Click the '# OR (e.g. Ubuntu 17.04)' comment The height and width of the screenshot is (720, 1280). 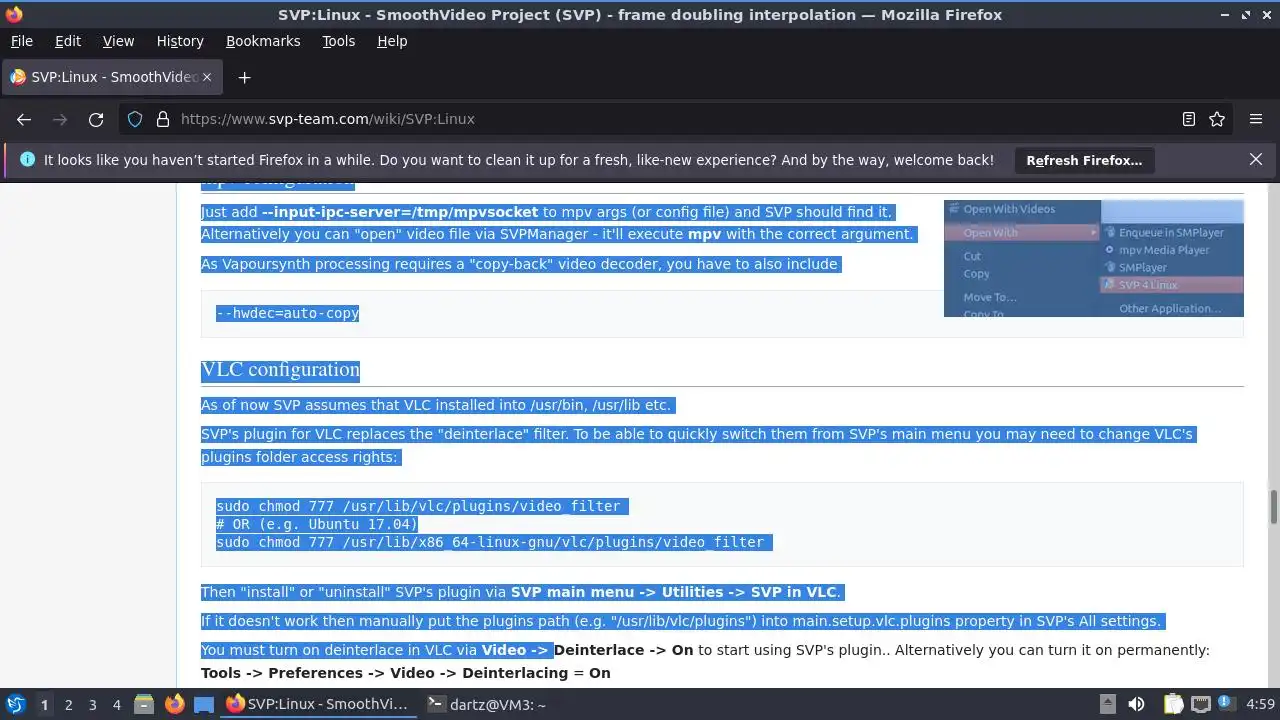click(x=317, y=524)
